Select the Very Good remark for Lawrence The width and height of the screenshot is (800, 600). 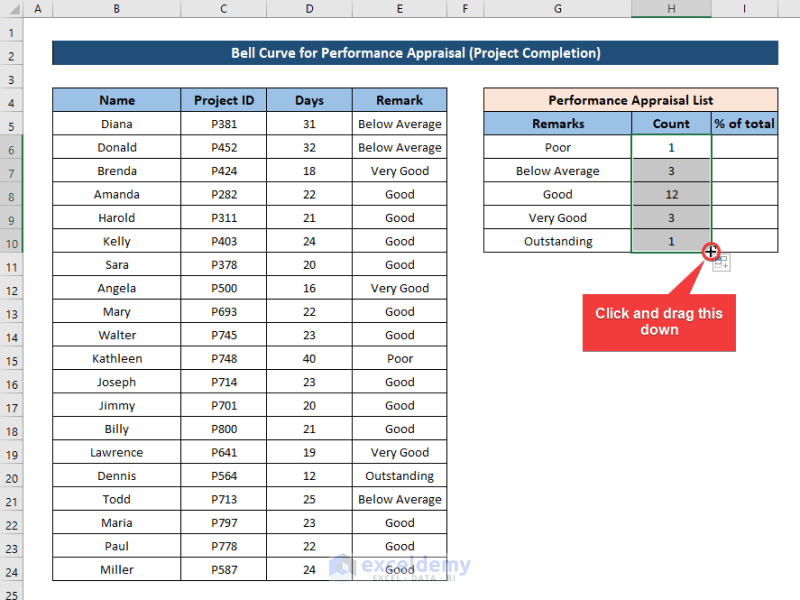(399, 453)
